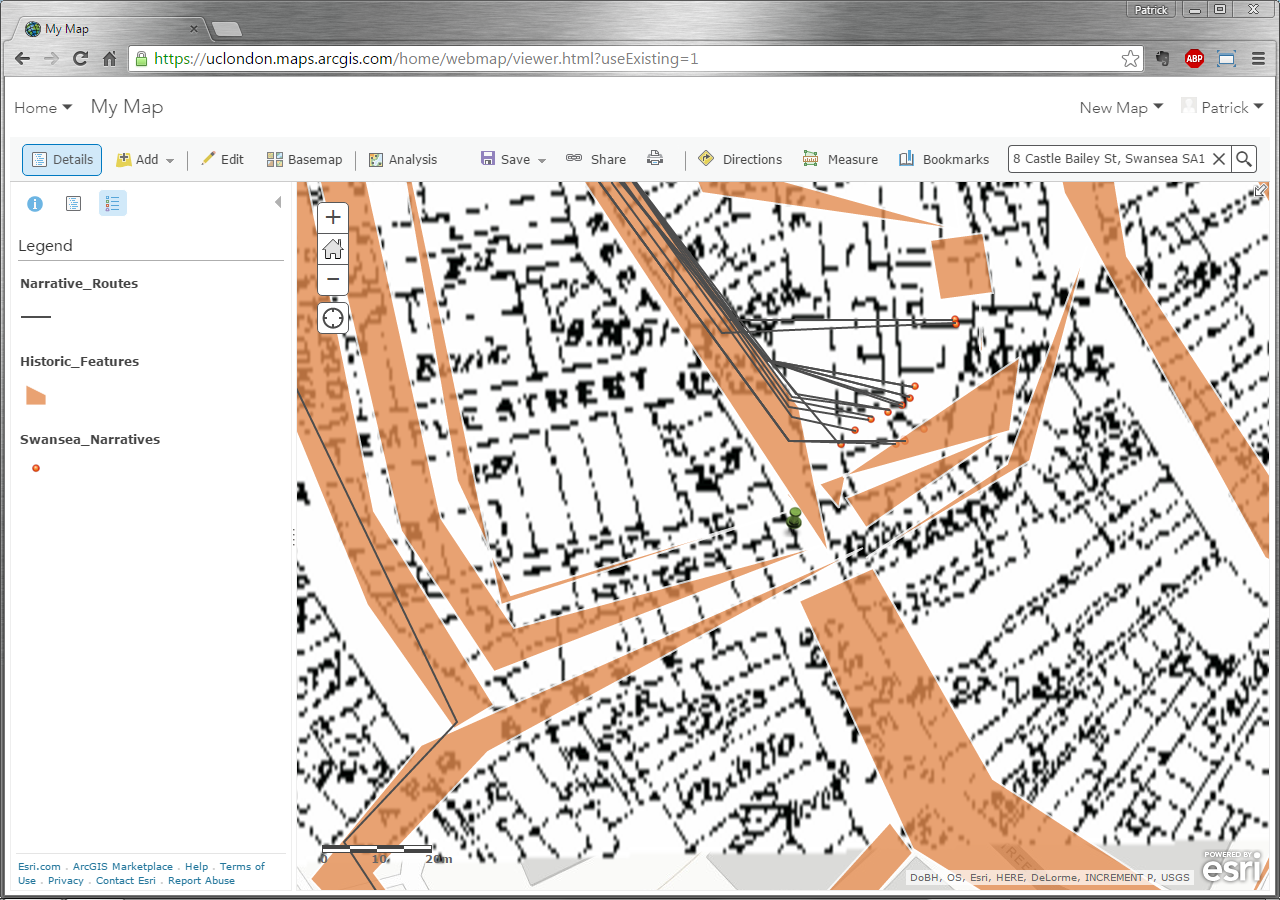Click the Find my location button
Viewport: 1280px width, 900px height.
tap(333, 319)
